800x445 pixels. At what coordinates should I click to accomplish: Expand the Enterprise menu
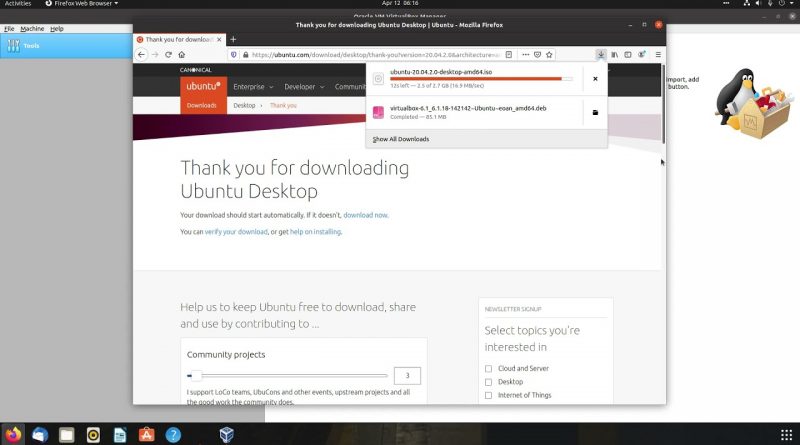(x=253, y=87)
